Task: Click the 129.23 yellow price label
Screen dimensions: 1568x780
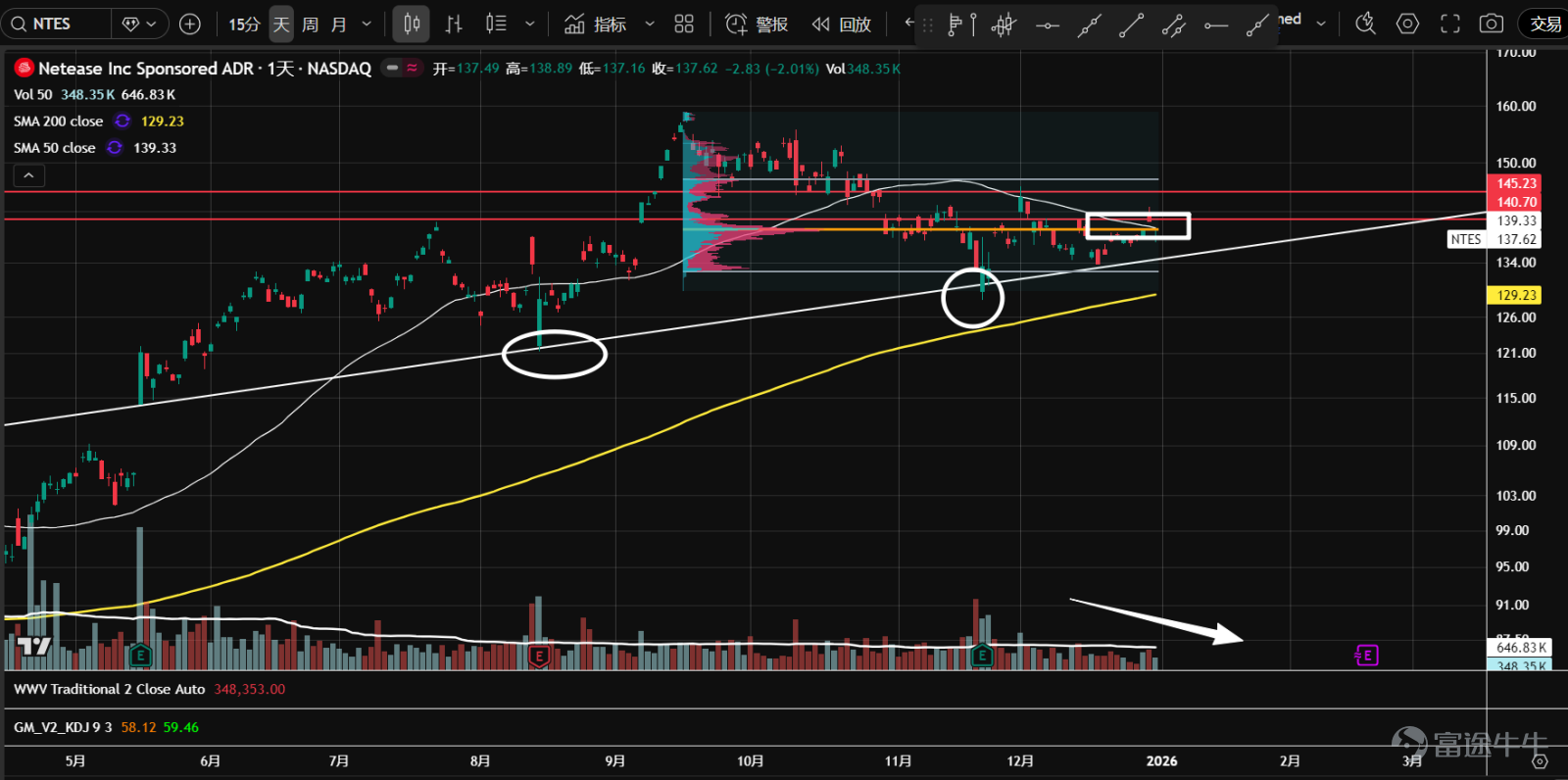Action: coord(1516,295)
